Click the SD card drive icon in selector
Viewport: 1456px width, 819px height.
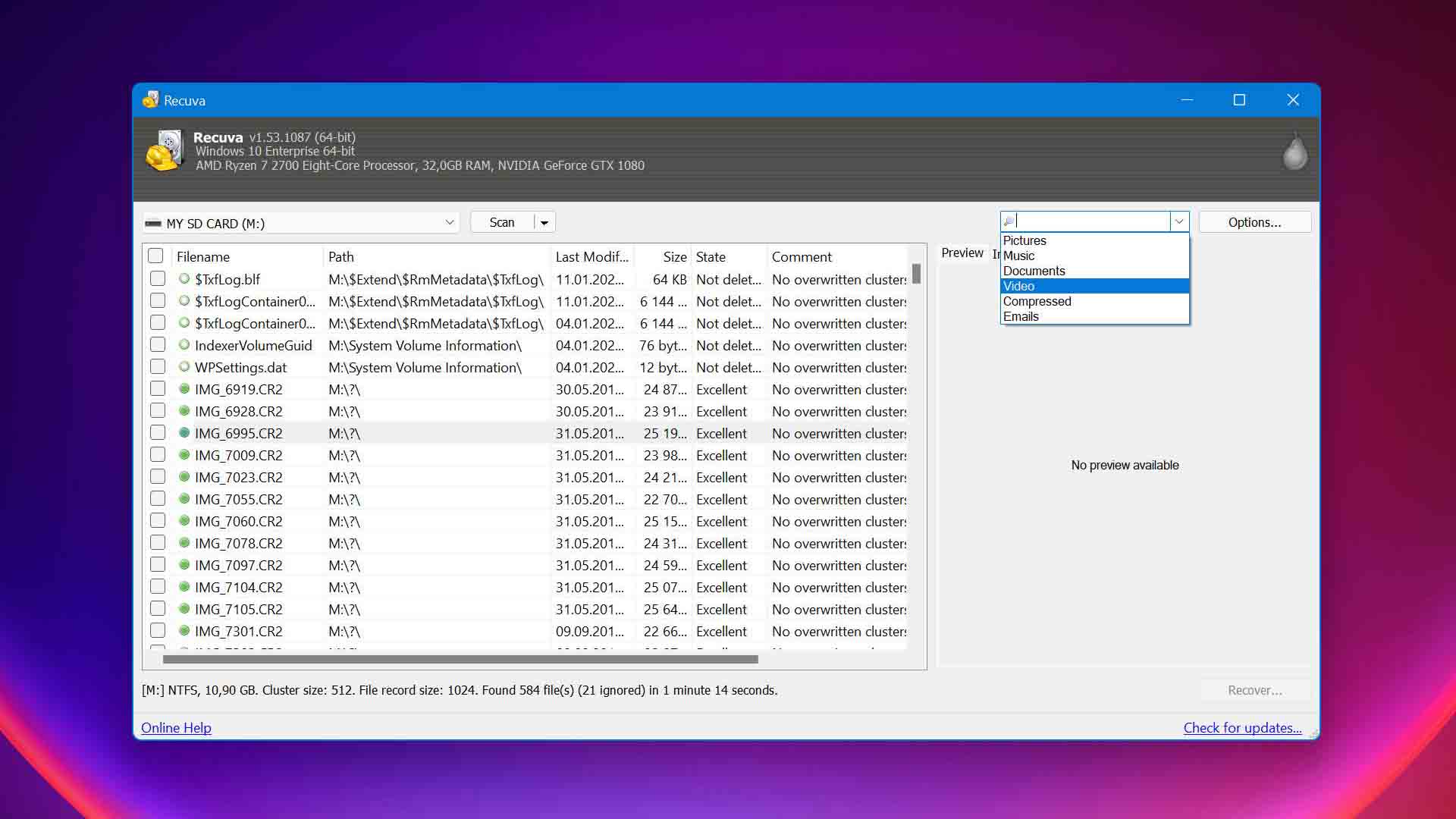coord(153,223)
